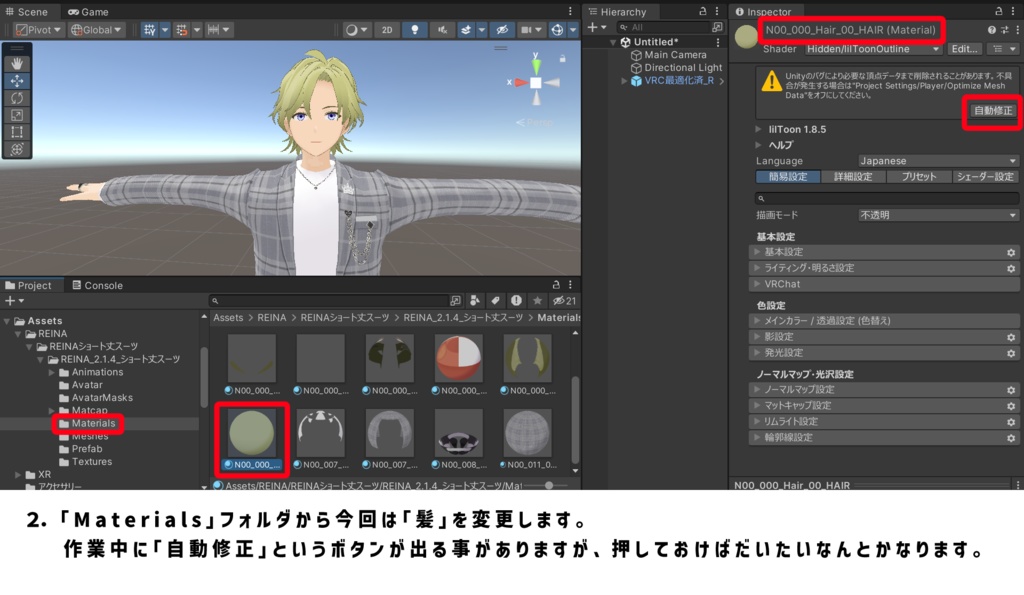1024x595 pixels.
Task: Switch to the Game tab
Action: (x=88, y=11)
